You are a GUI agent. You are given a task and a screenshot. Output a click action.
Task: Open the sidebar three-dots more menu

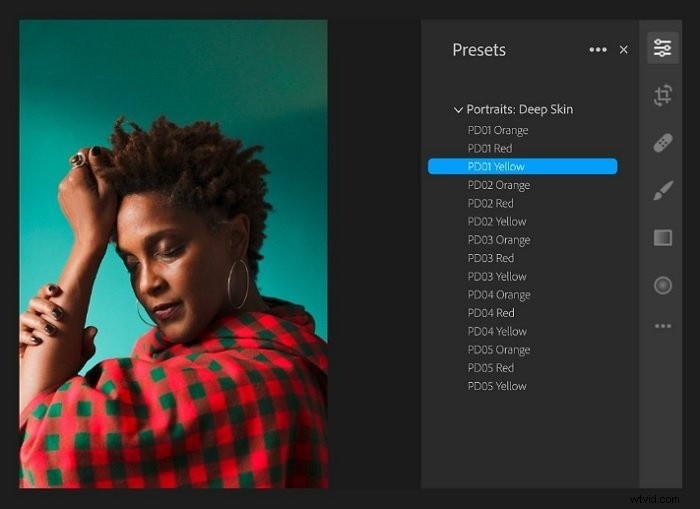[x=662, y=326]
